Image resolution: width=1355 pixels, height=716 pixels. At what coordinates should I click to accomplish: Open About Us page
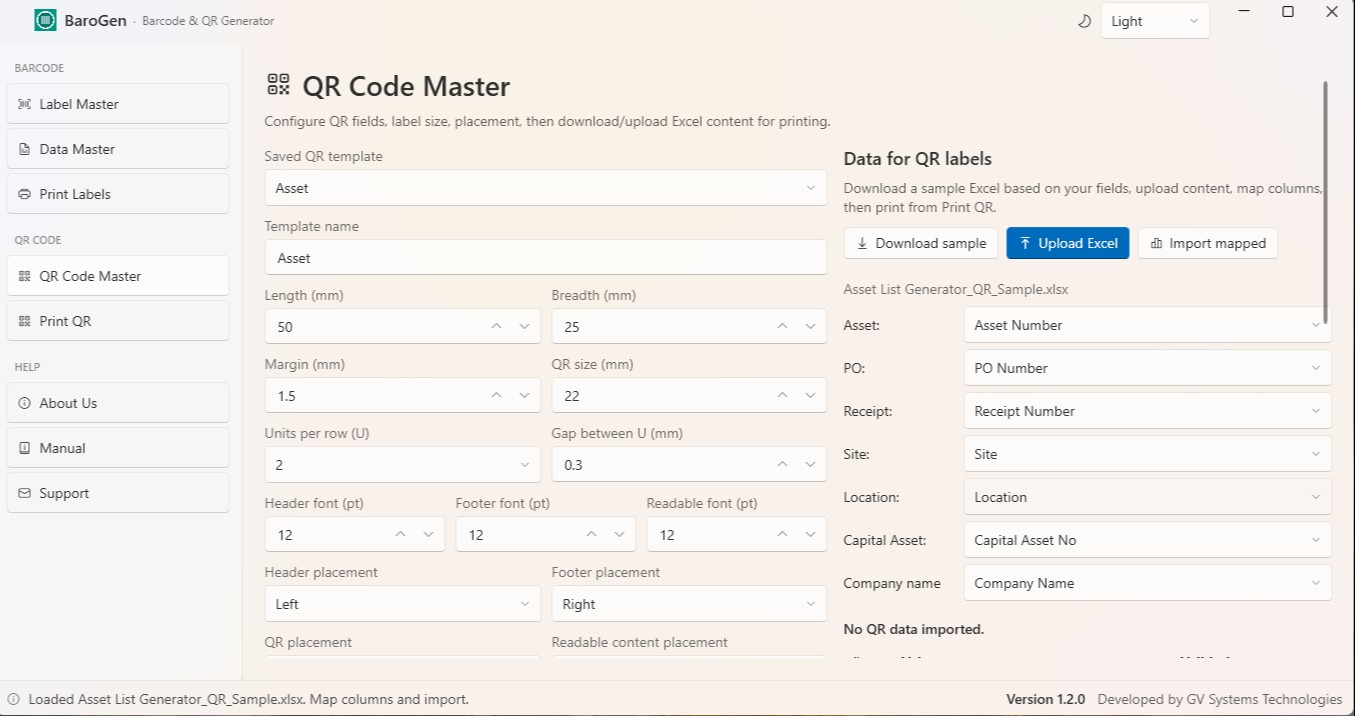[118, 403]
